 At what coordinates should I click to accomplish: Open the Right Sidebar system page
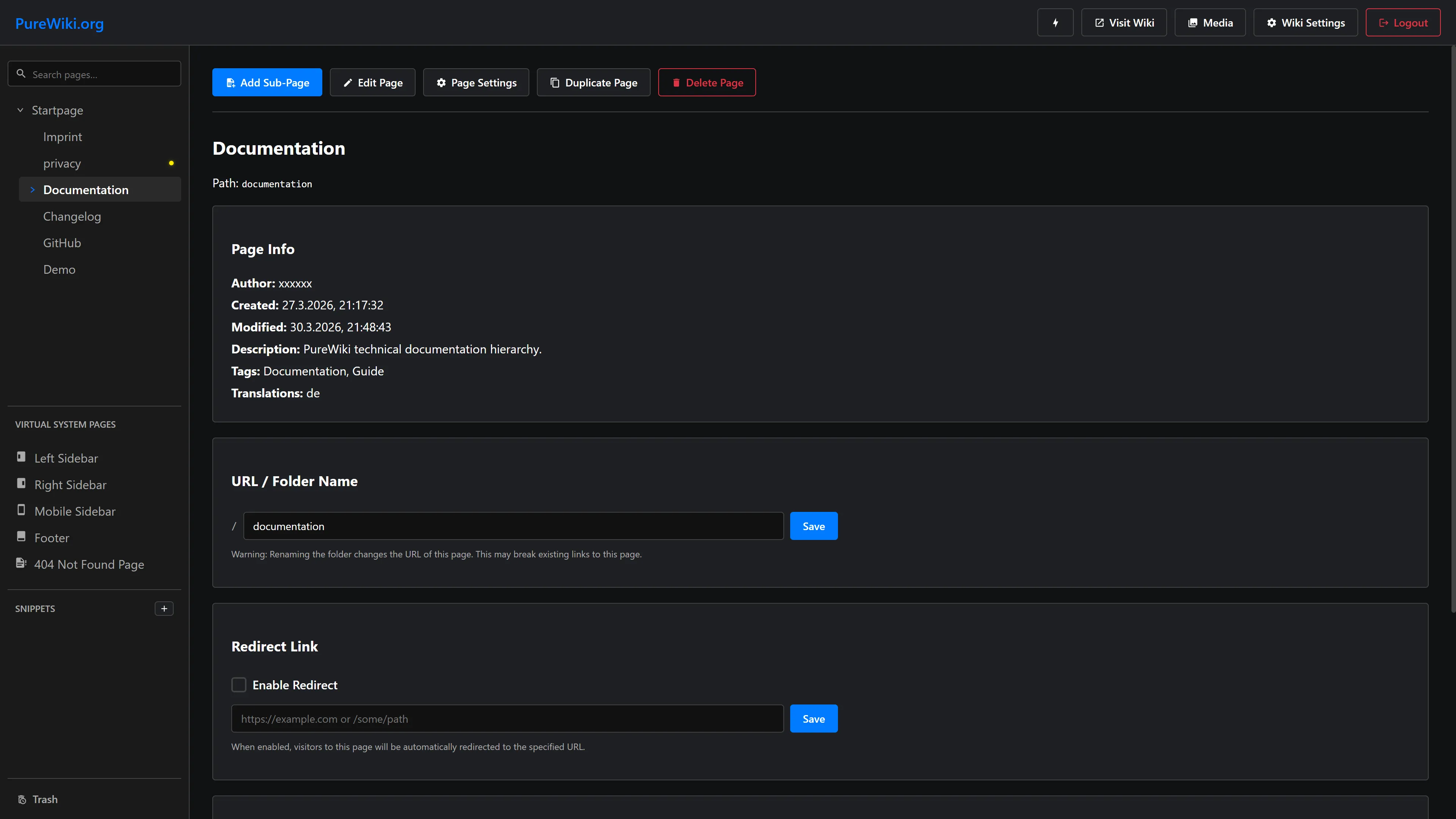(x=70, y=485)
